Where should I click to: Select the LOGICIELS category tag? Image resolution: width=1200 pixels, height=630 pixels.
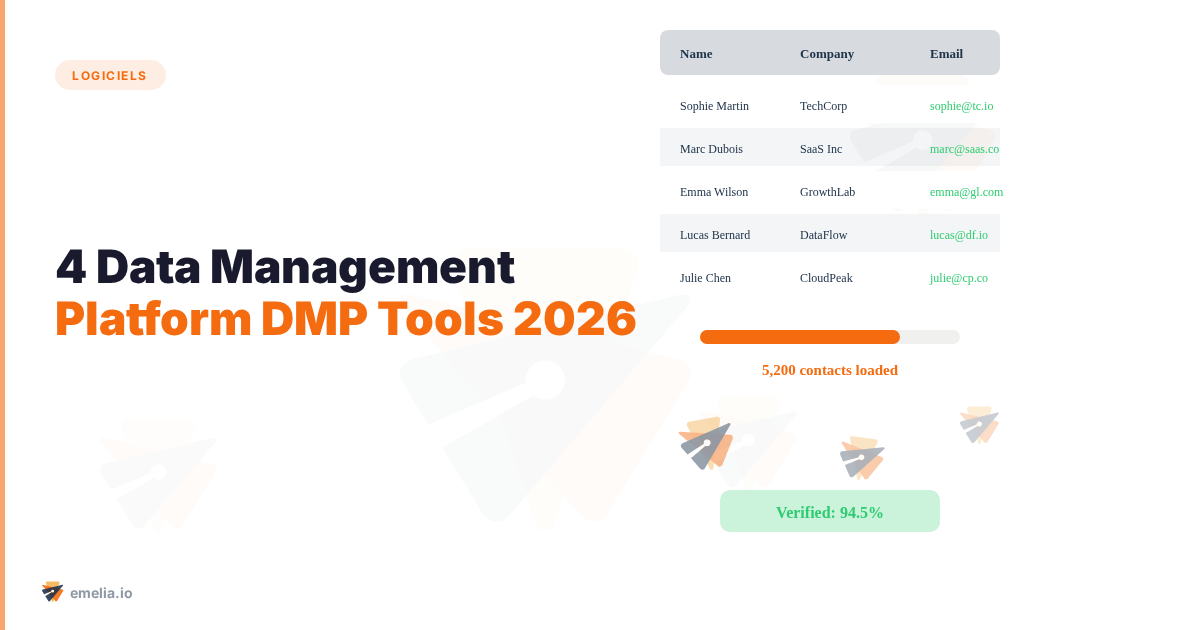click(x=110, y=74)
